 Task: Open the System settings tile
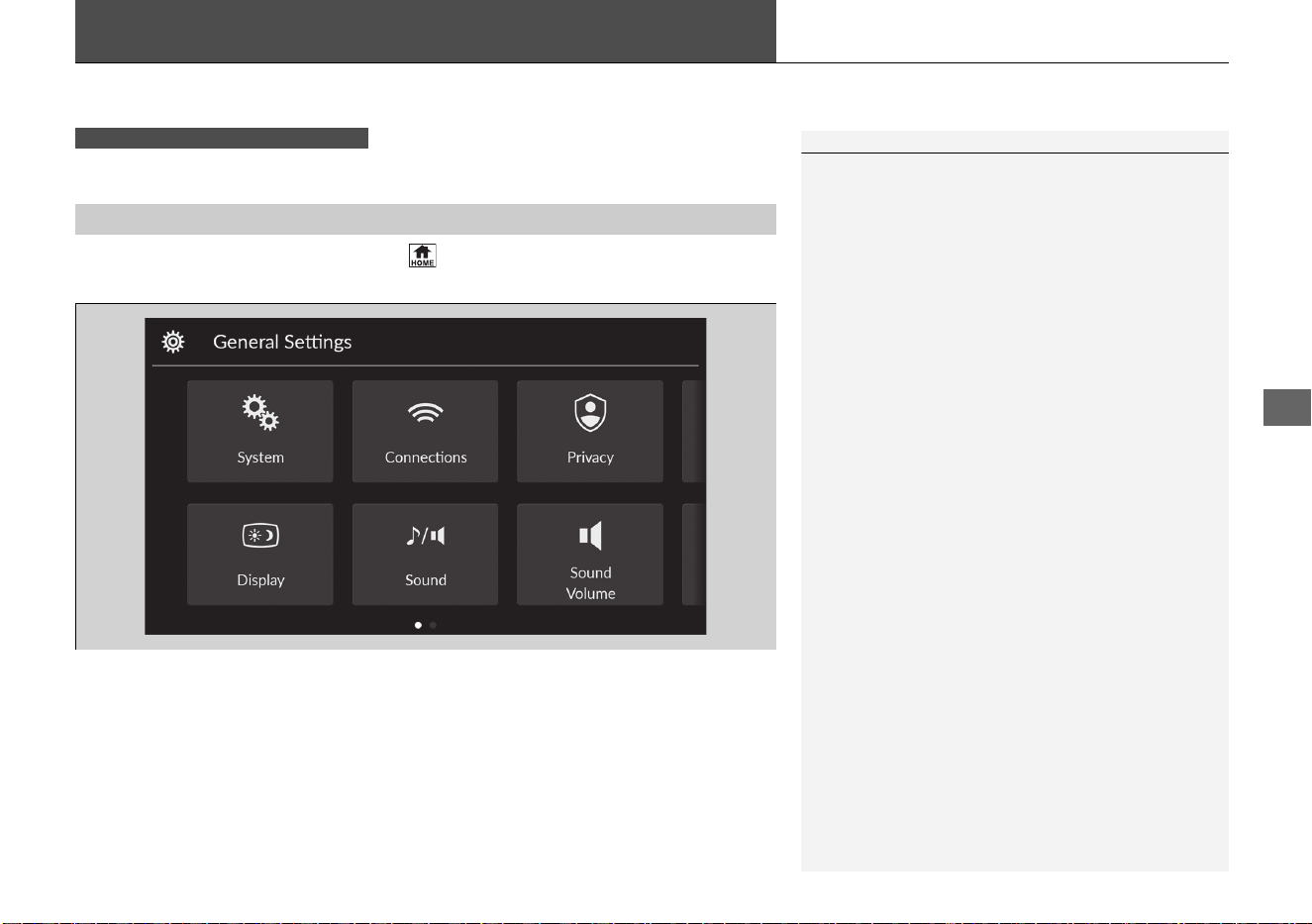click(260, 432)
